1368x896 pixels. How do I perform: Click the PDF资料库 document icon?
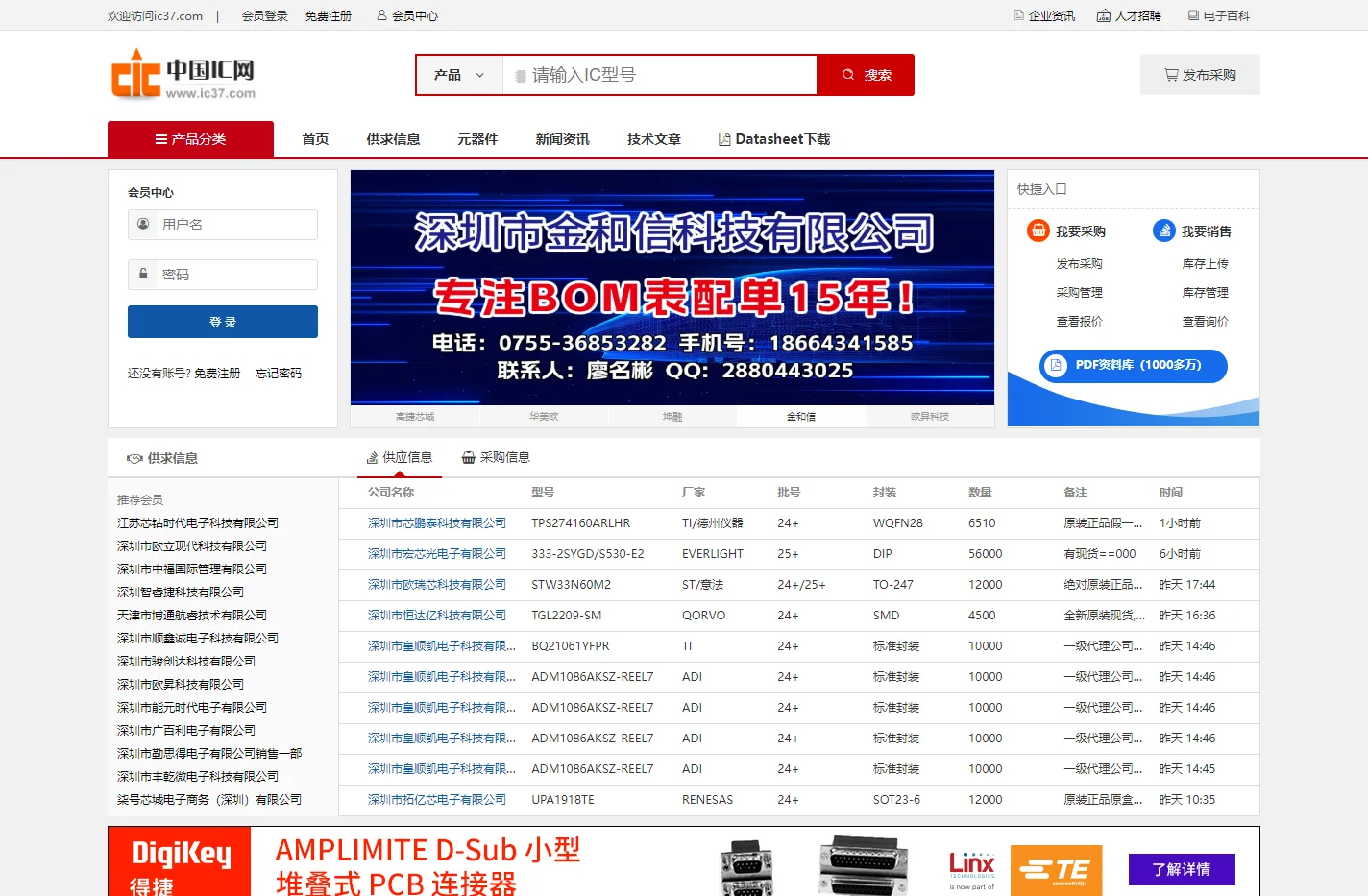[1056, 365]
